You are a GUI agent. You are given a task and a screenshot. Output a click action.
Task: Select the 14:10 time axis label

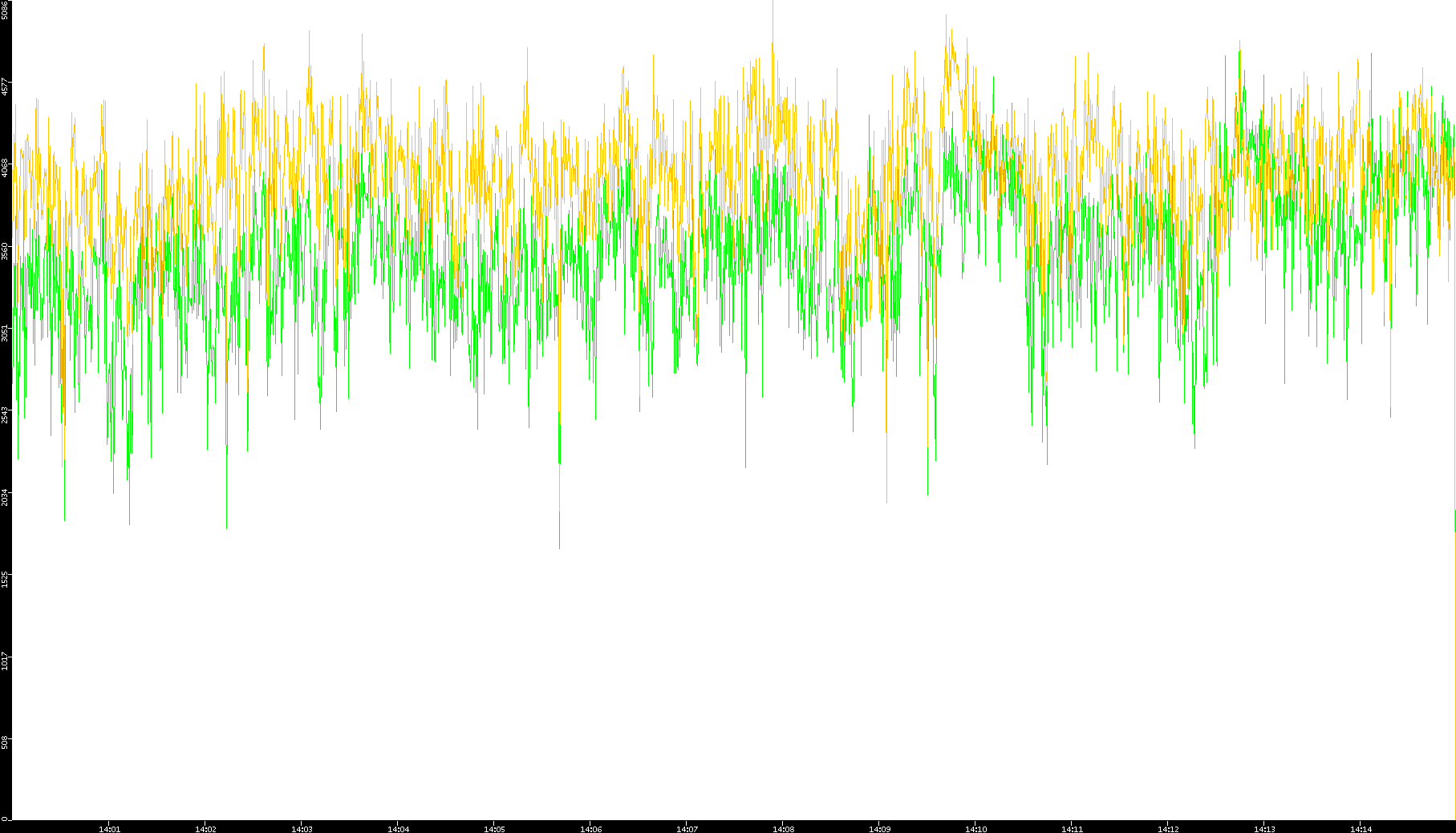[975, 829]
